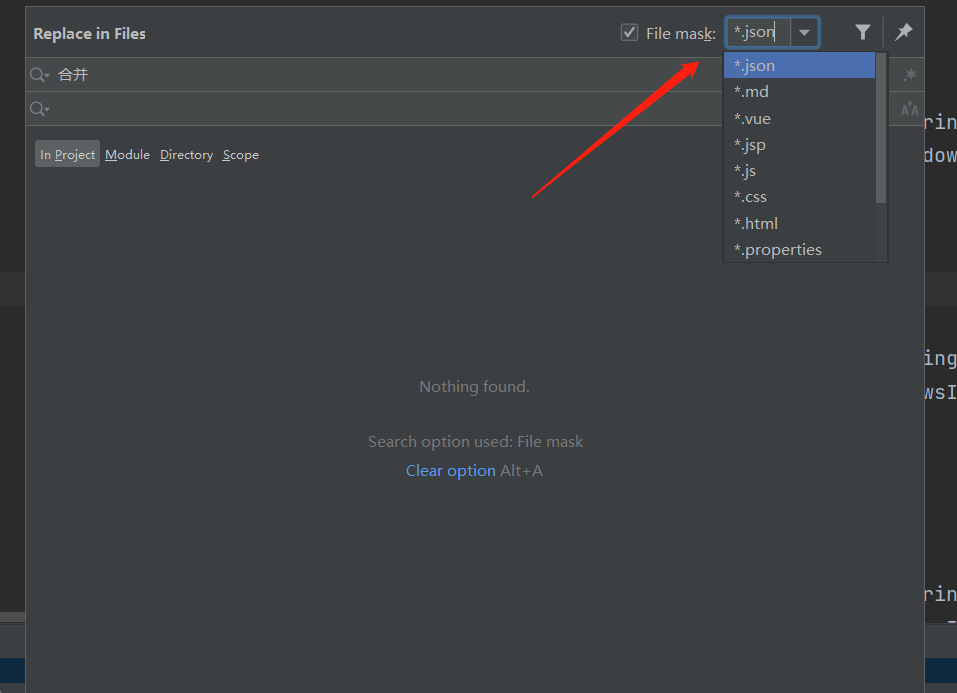Pin the Replace in Files window
Image resolution: width=957 pixels, height=693 pixels.
[903, 32]
